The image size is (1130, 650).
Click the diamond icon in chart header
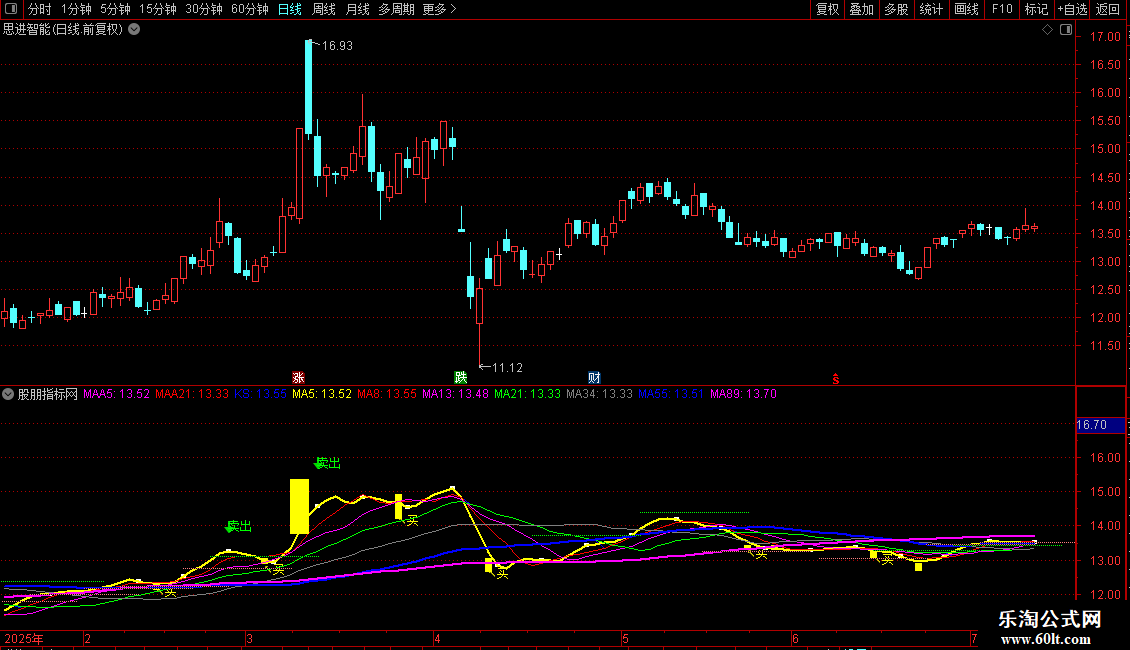[x=1047, y=30]
